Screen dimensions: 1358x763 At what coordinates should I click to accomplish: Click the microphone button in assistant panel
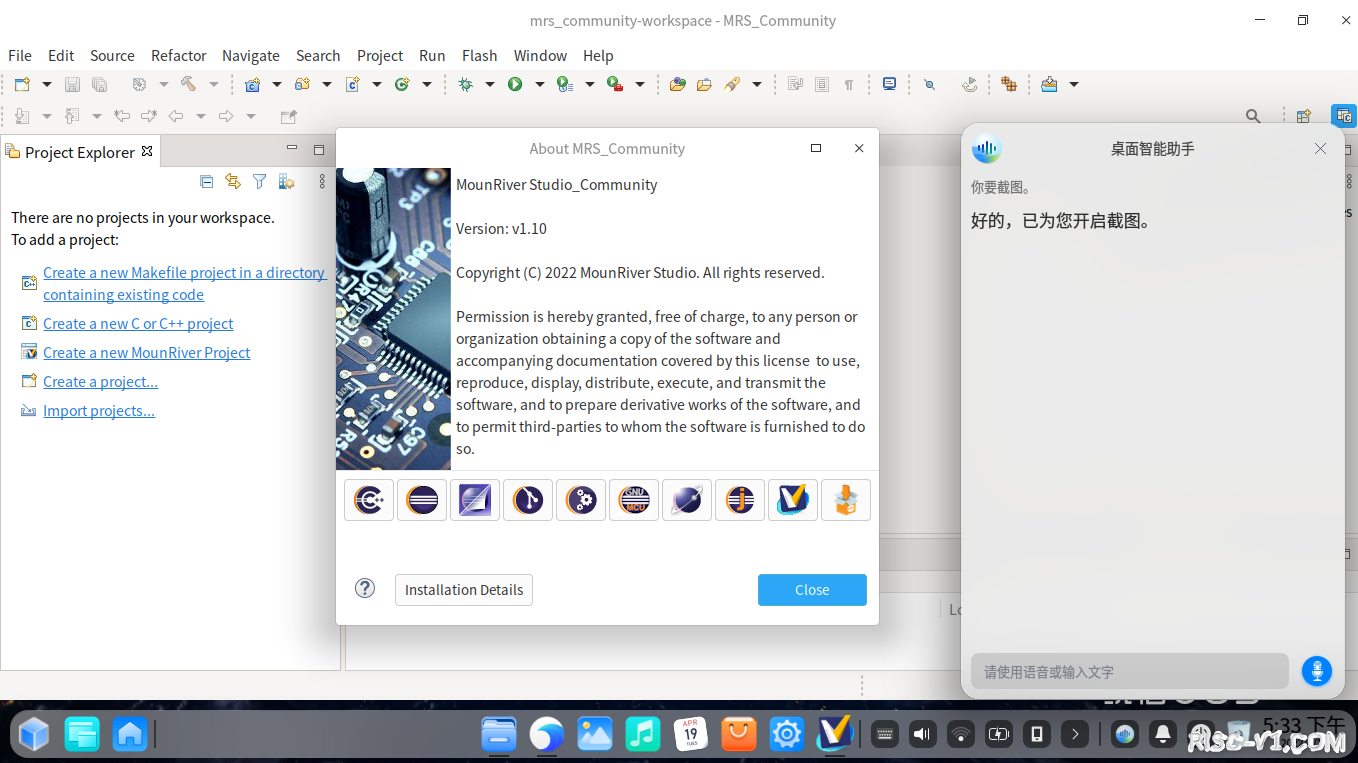click(x=1317, y=671)
